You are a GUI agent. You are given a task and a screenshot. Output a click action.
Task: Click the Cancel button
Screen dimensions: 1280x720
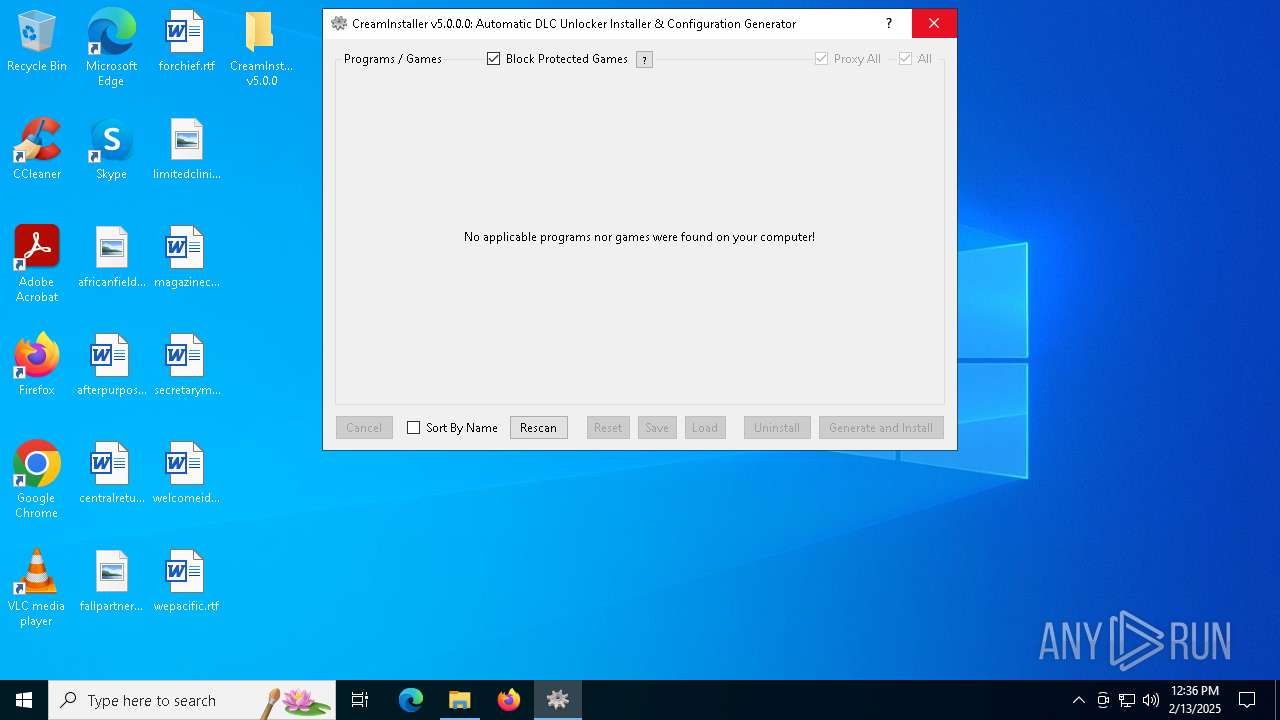click(364, 428)
